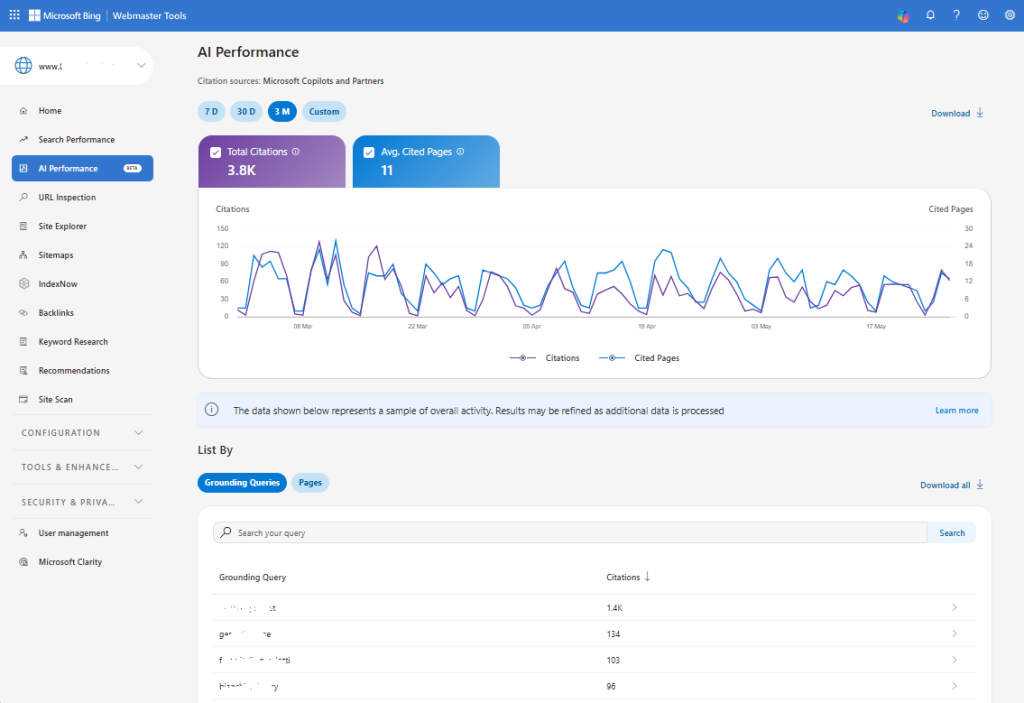
Task: Click the Microsoft Bing logo
Action: click(65, 16)
